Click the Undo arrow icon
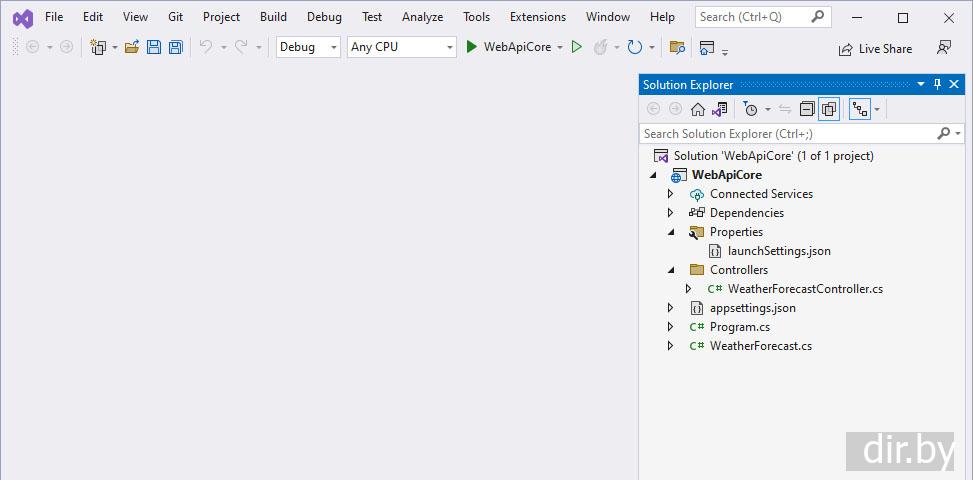 (206, 47)
